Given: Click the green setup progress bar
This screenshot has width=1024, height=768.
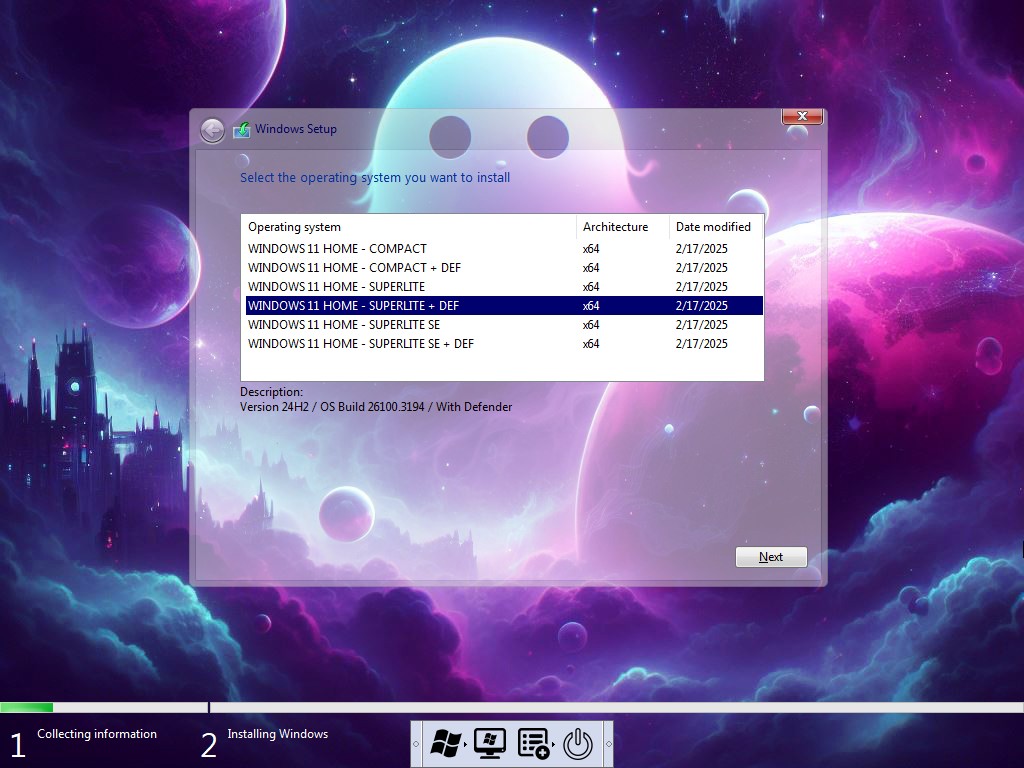Looking at the screenshot, I should 27,708.
